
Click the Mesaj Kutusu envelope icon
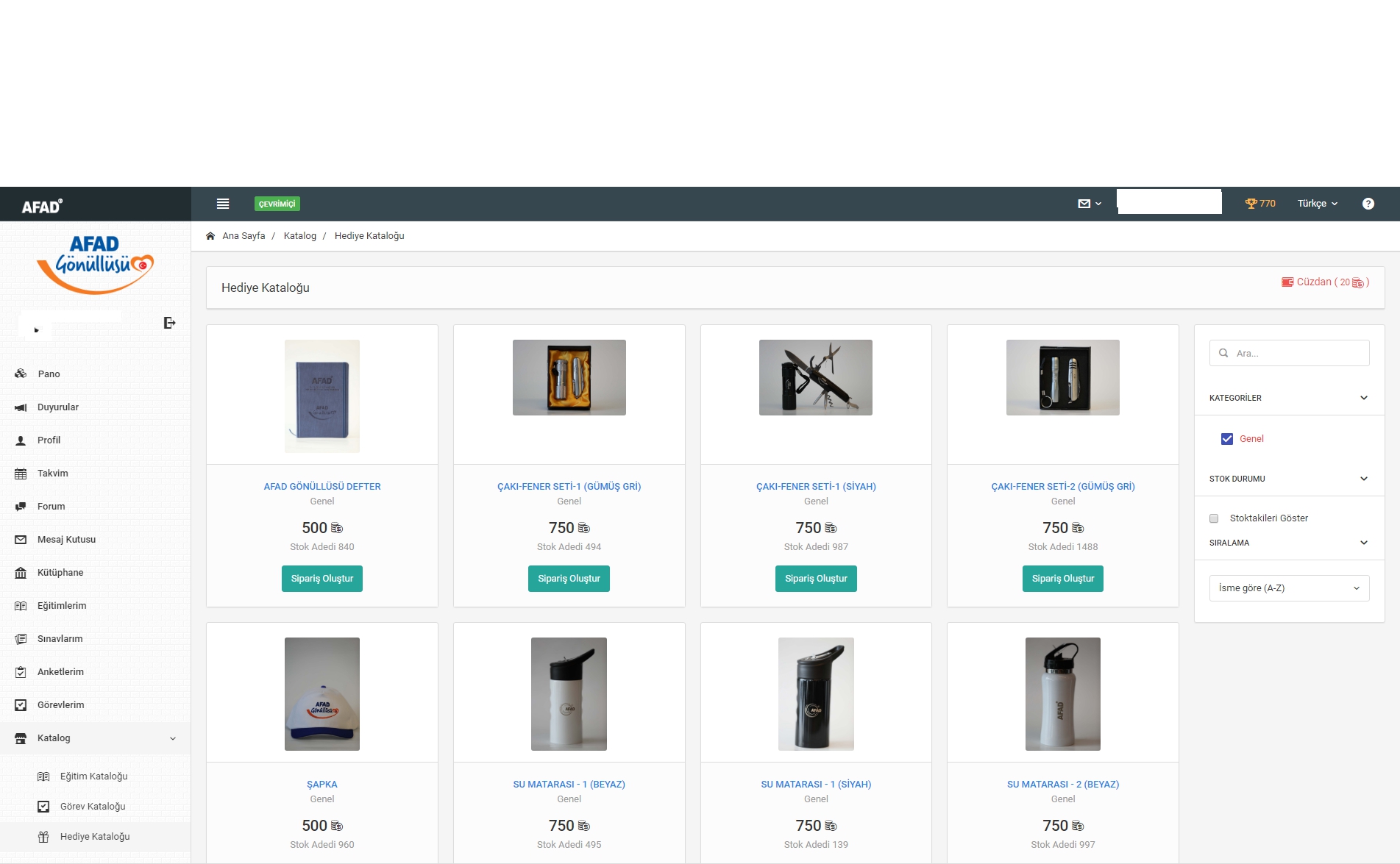(21, 540)
